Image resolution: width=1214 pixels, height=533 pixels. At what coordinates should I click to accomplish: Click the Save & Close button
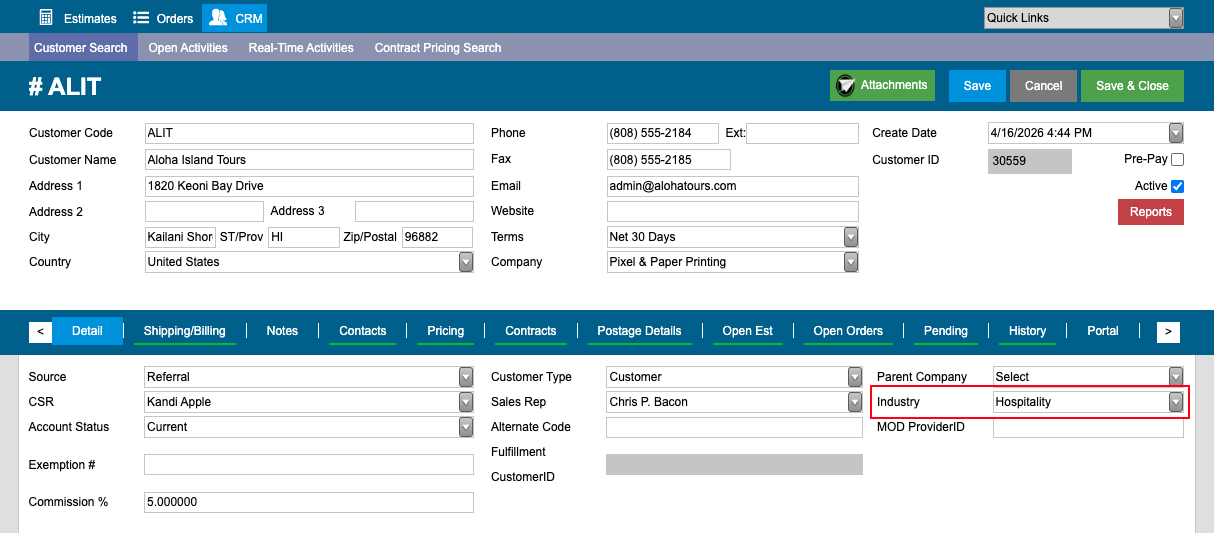point(1132,86)
